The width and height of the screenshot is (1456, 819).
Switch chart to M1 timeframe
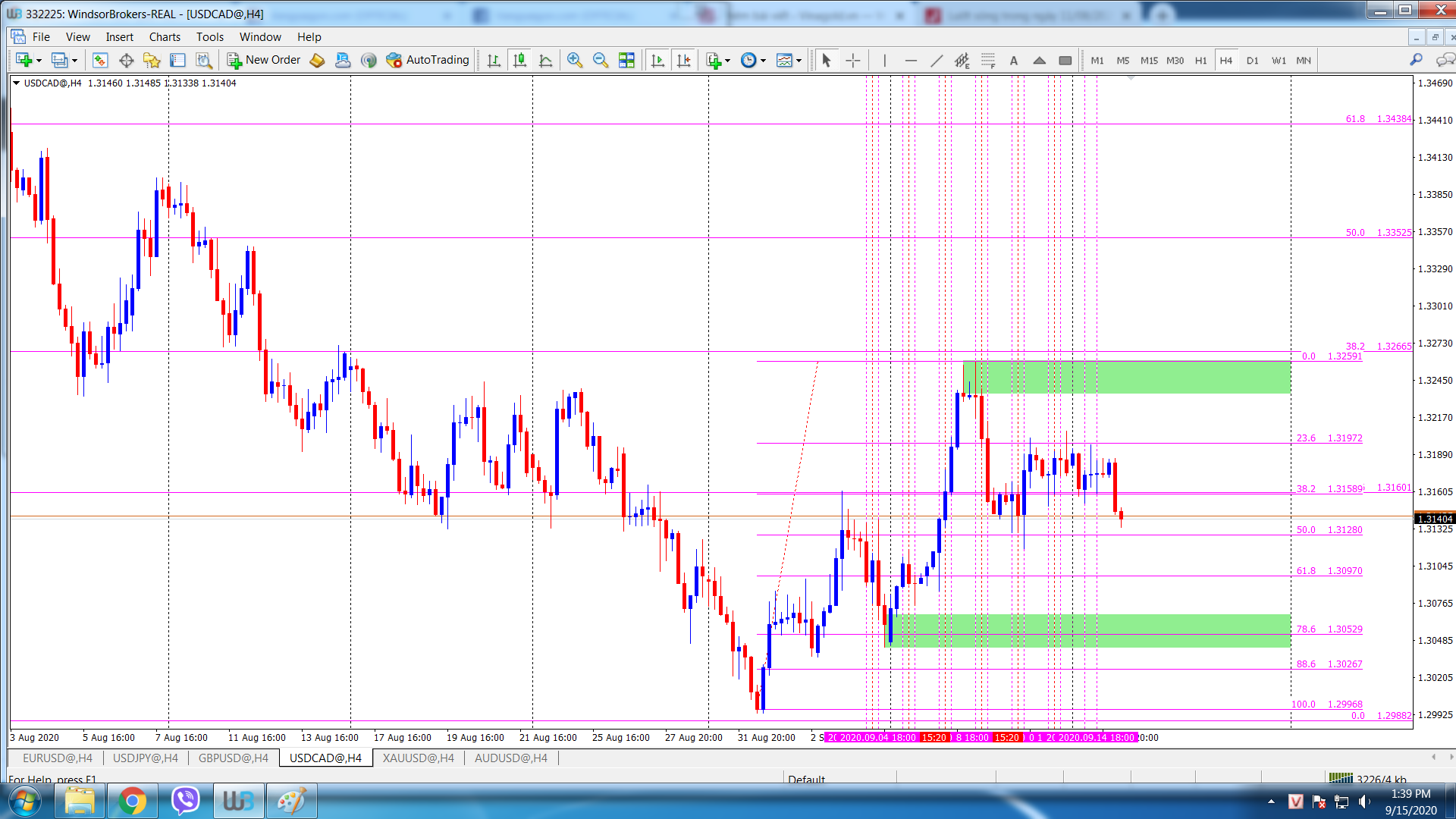pos(1097,60)
